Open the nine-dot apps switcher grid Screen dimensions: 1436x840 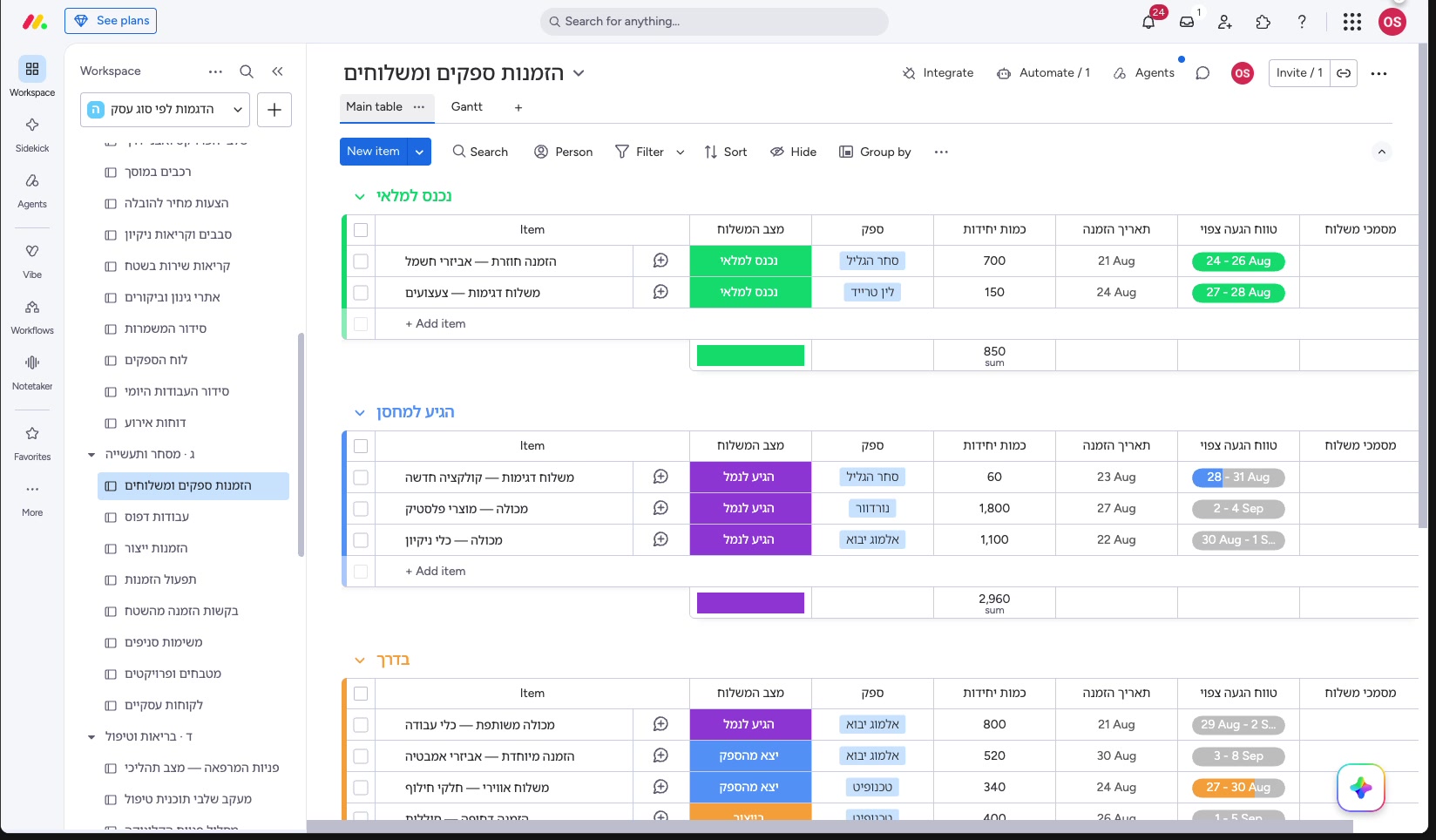click(1352, 22)
